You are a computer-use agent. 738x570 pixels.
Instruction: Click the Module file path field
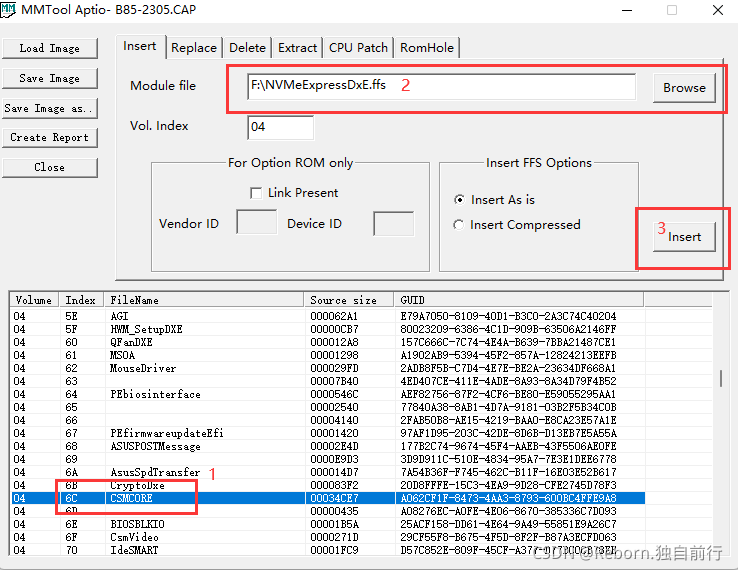pos(441,86)
